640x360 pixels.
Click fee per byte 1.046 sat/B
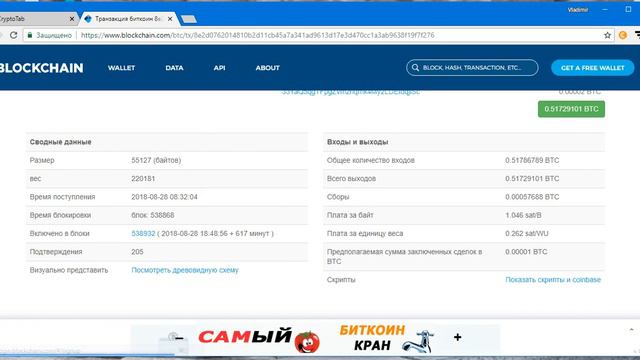pyautogui.click(x=523, y=215)
